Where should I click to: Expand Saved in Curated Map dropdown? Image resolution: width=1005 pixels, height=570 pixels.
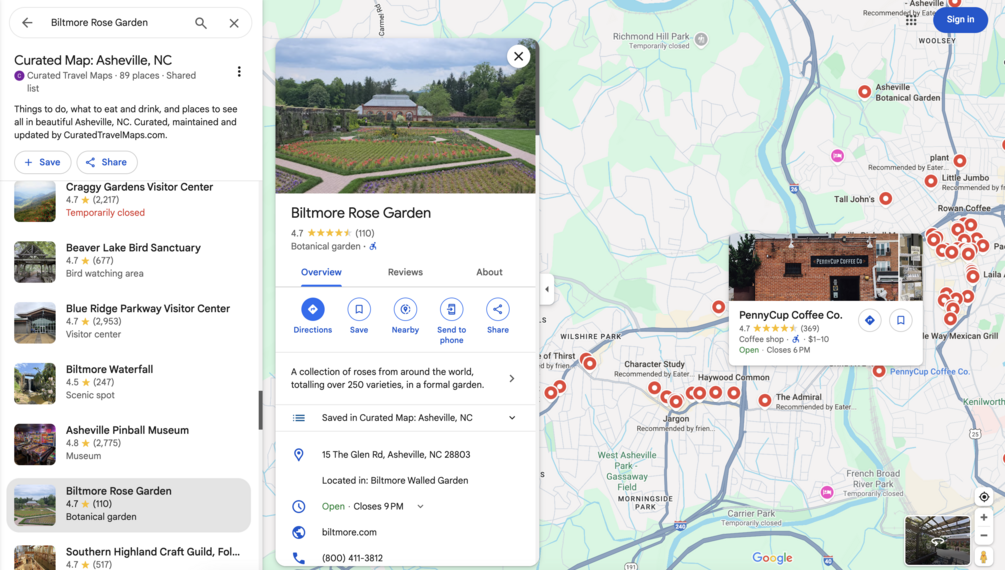pos(512,418)
